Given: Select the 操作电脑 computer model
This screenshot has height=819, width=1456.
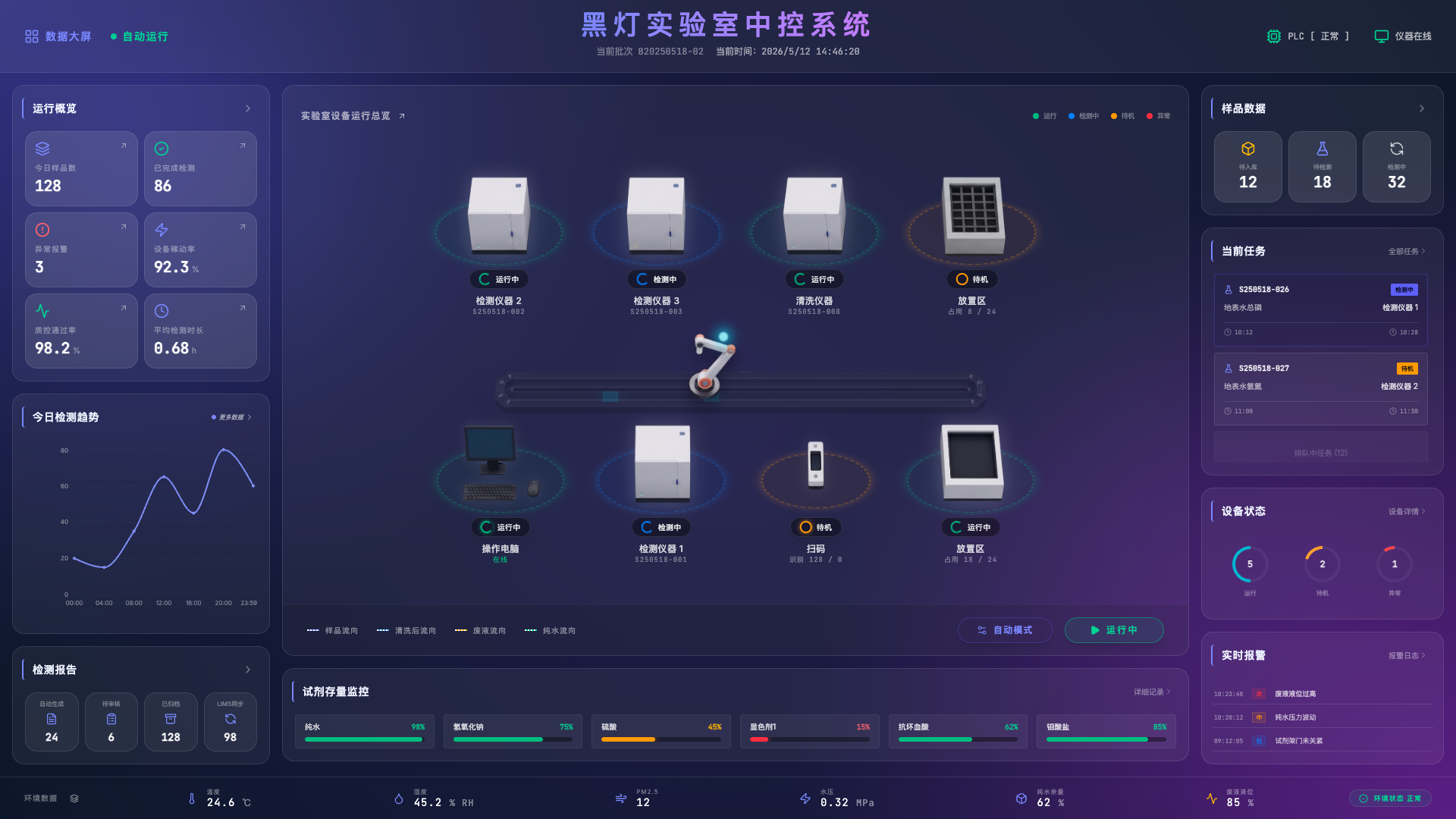Looking at the screenshot, I should point(500,463).
